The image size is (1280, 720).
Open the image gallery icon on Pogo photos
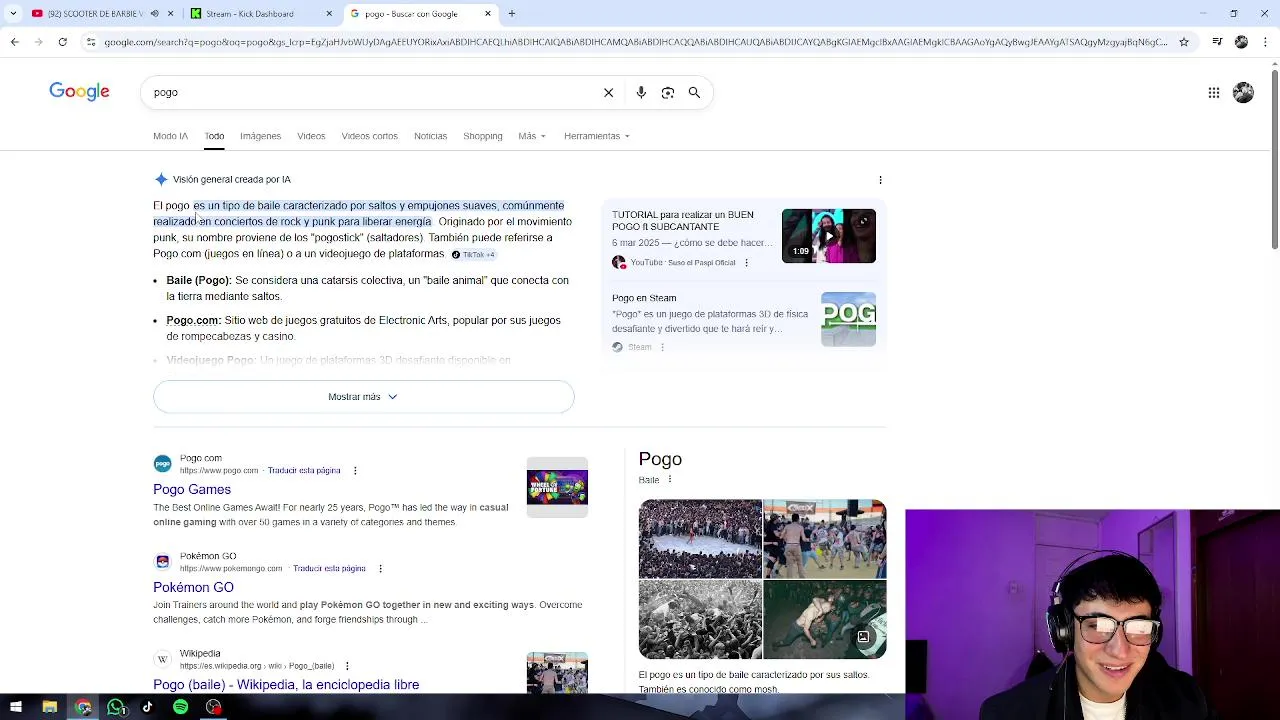pos(863,637)
